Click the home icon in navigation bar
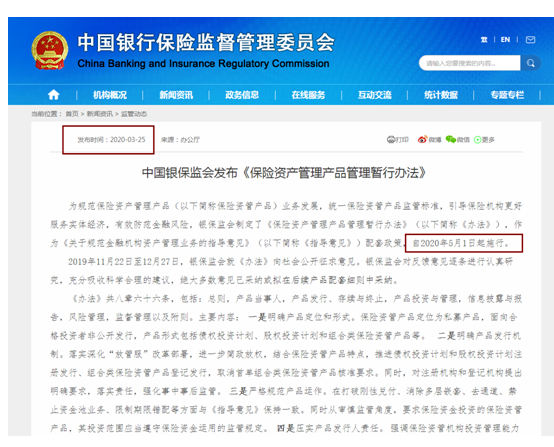554x447 pixels. [54, 95]
